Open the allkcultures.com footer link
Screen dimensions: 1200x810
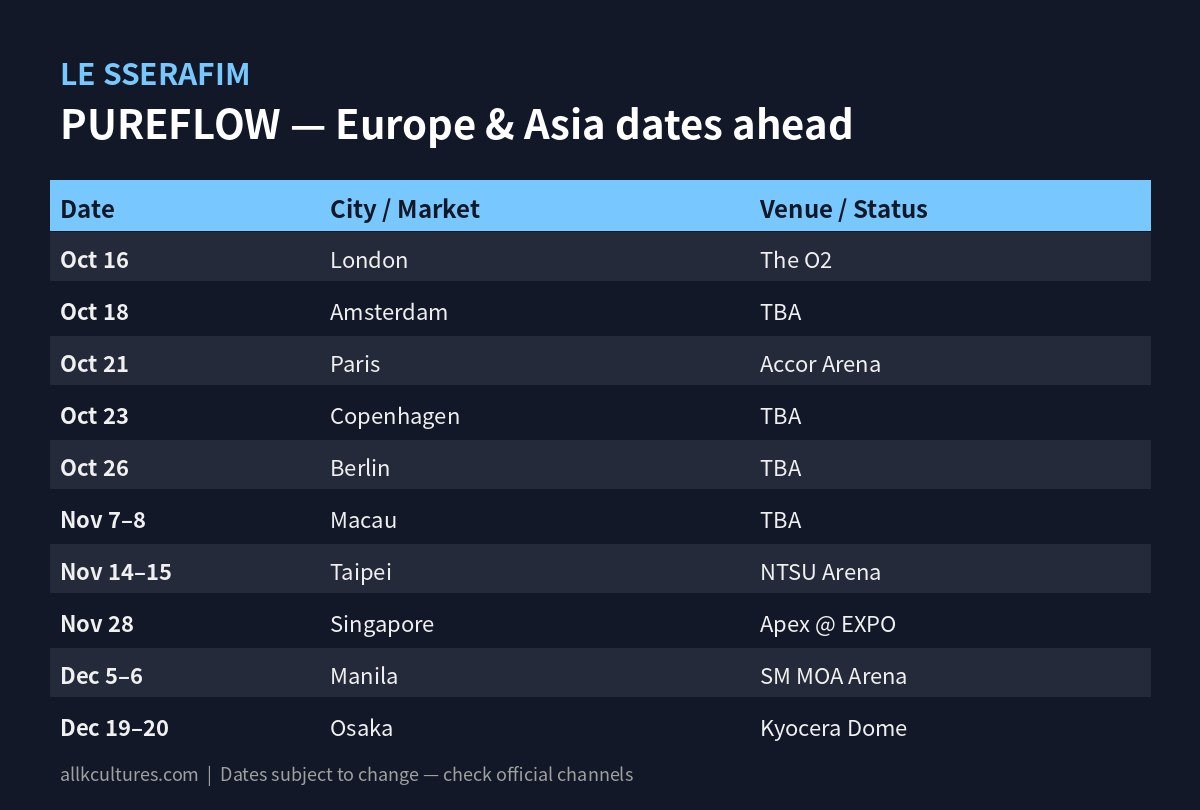pyautogui.click(x=129, y=775)
